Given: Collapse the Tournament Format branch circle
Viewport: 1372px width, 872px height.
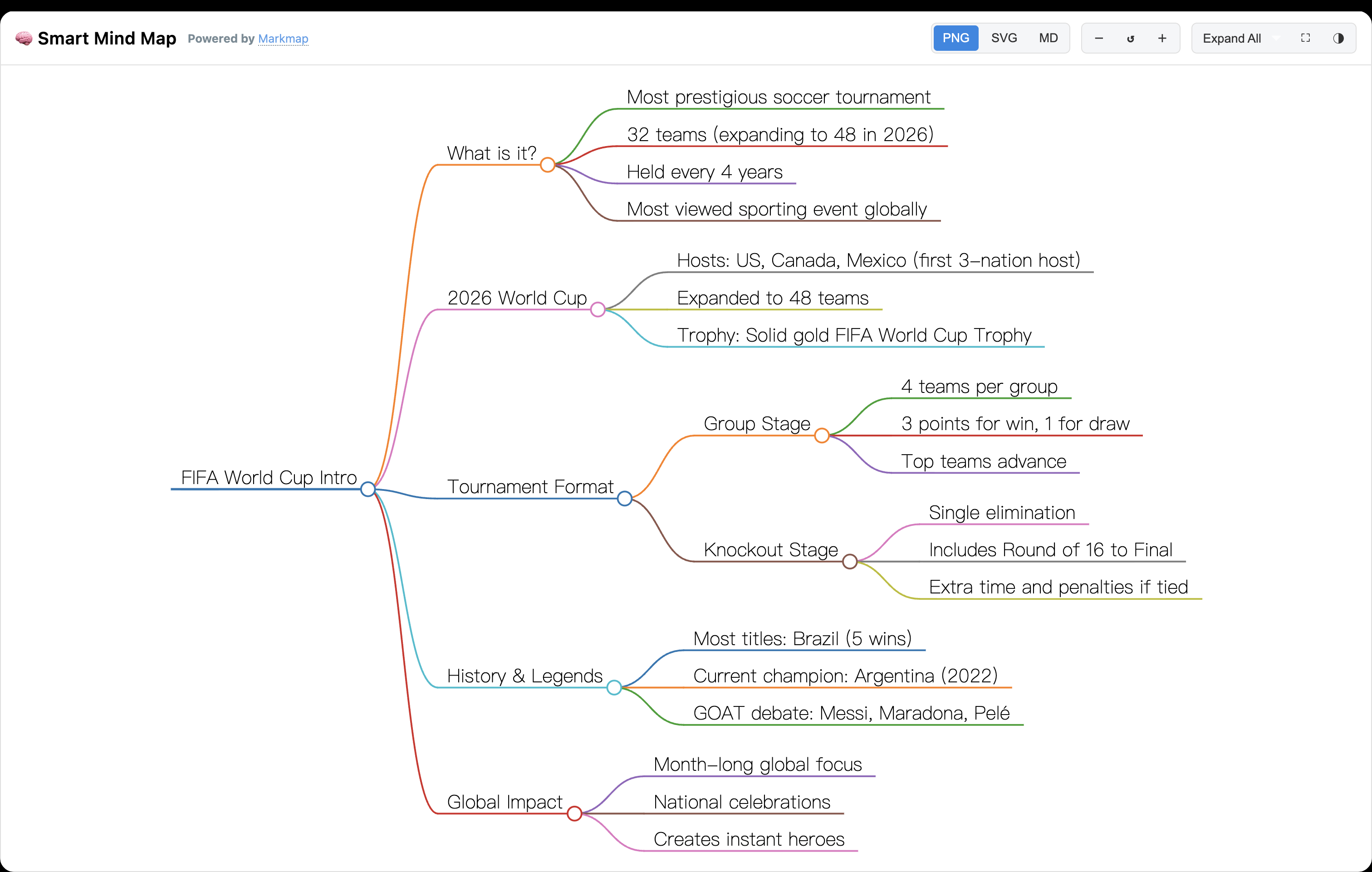Looking at the screenshot, I should [625, 498].
